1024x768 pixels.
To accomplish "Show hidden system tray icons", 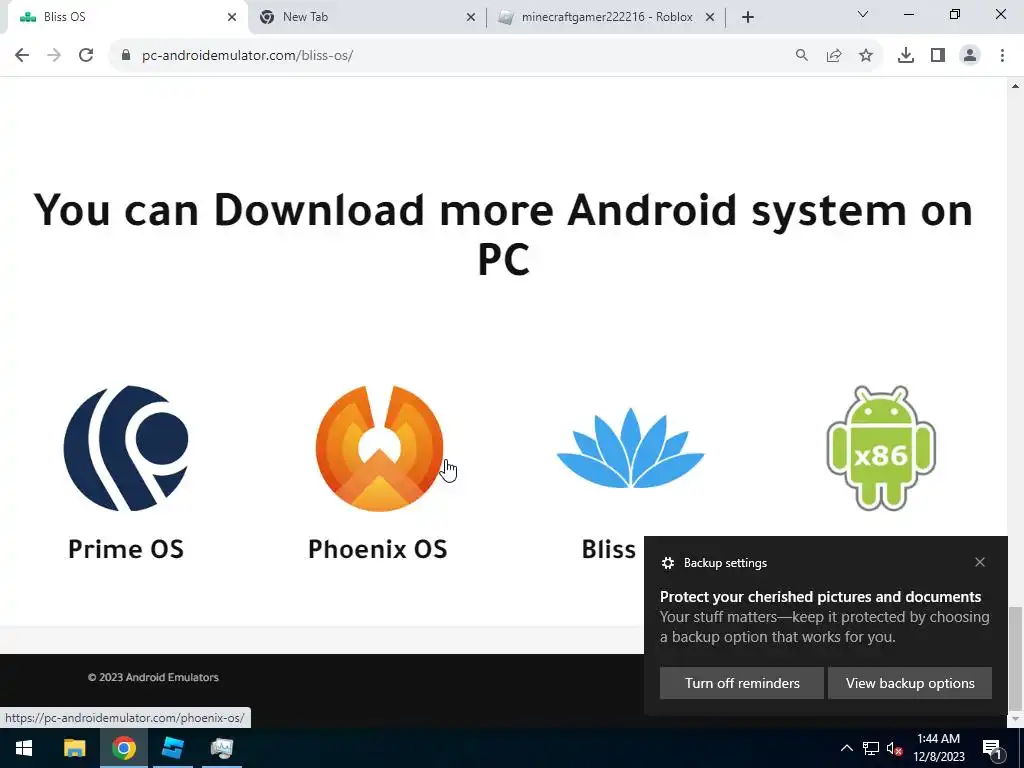I will point(846,748).
